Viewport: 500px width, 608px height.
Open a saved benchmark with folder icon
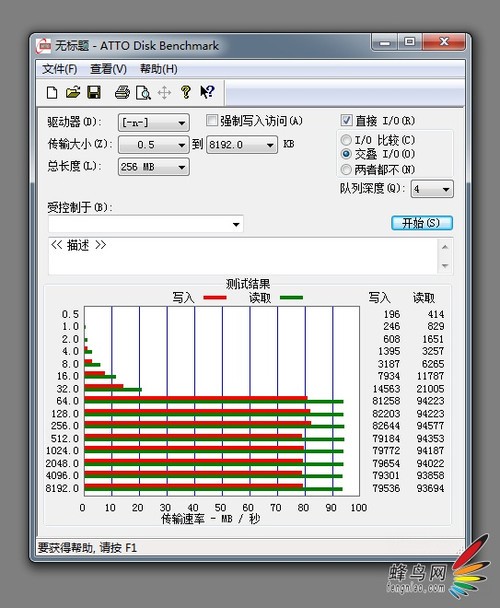click(x=73, y=93)
